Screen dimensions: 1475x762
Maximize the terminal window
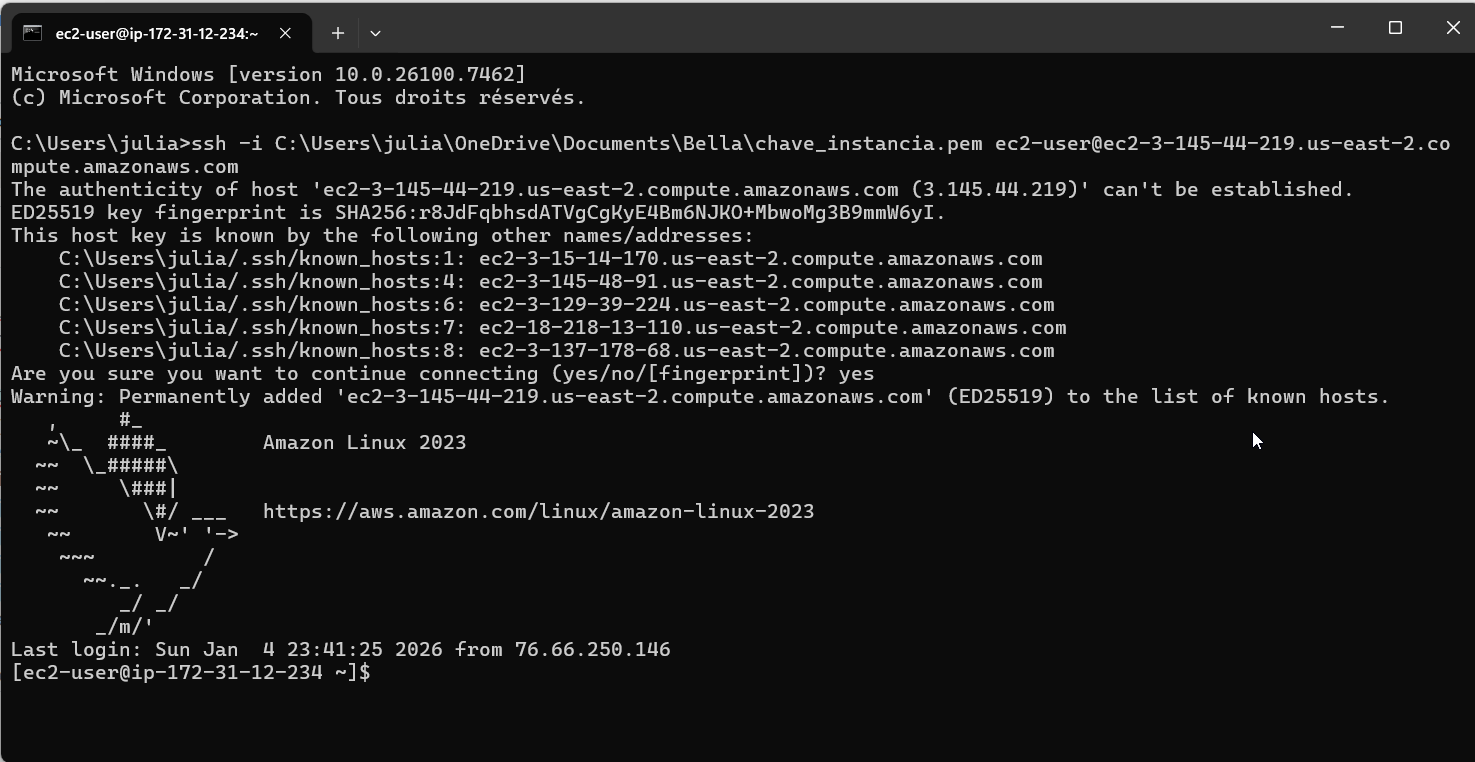coord(1395,28)
